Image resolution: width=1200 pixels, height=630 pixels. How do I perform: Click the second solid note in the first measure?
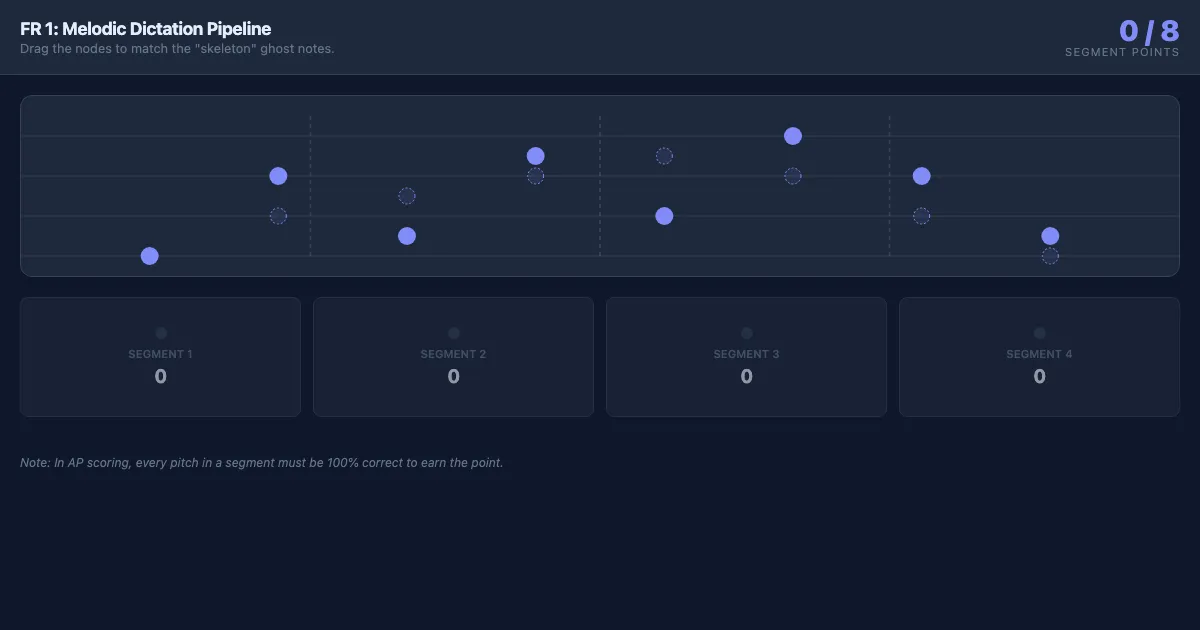[278, 176]
